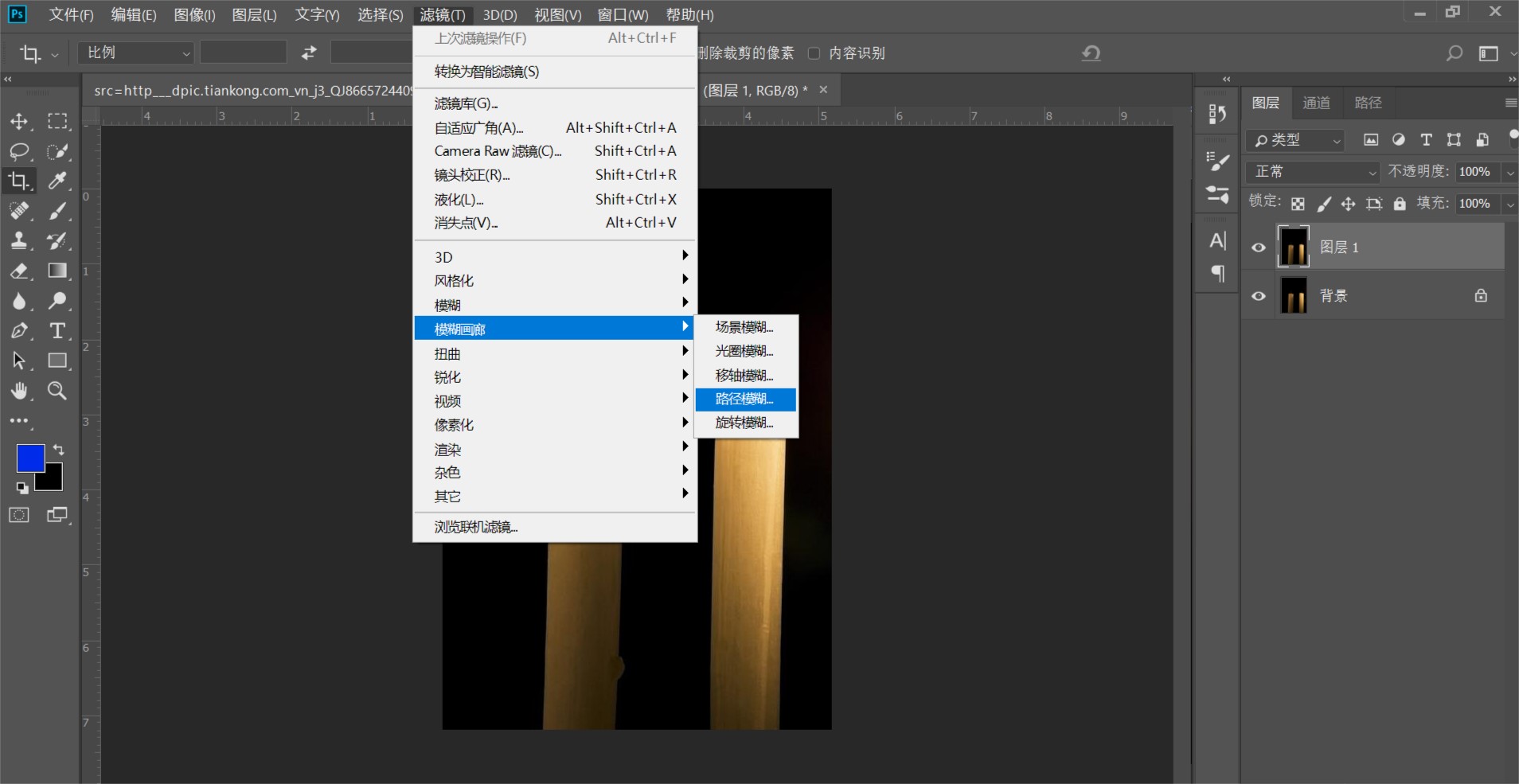Open the 正常 blend mode dropdown
This screenshot has width=1519, height=784.
pos(1314,172)
